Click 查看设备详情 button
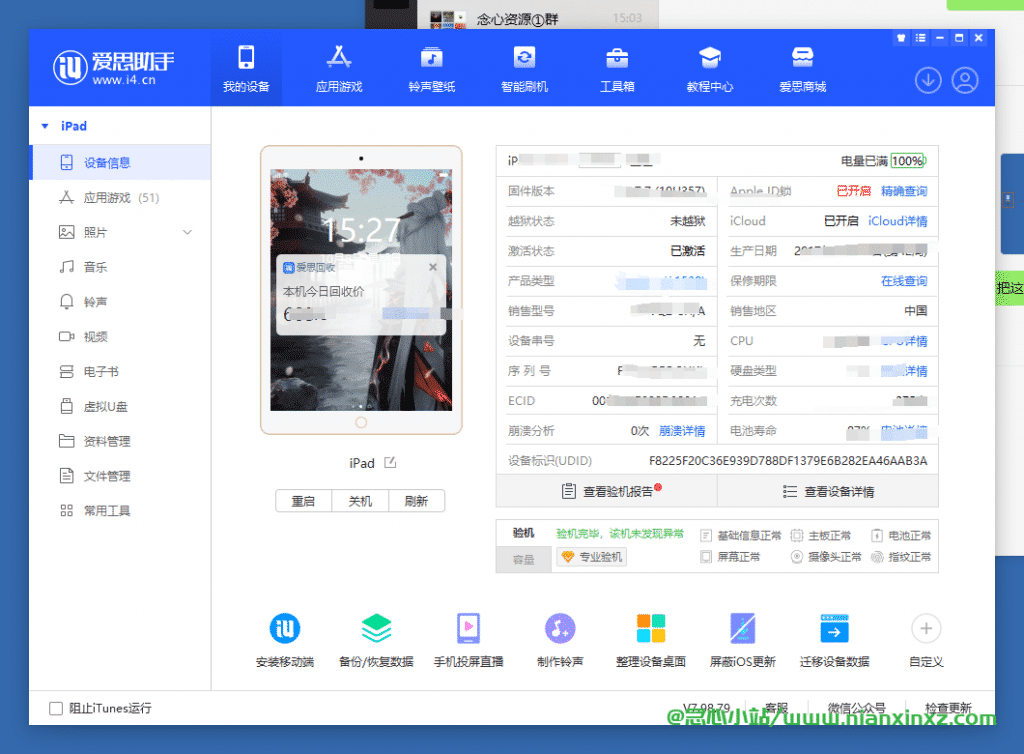1024x754 pixels. pyautogui.click(x=828, y=491)
